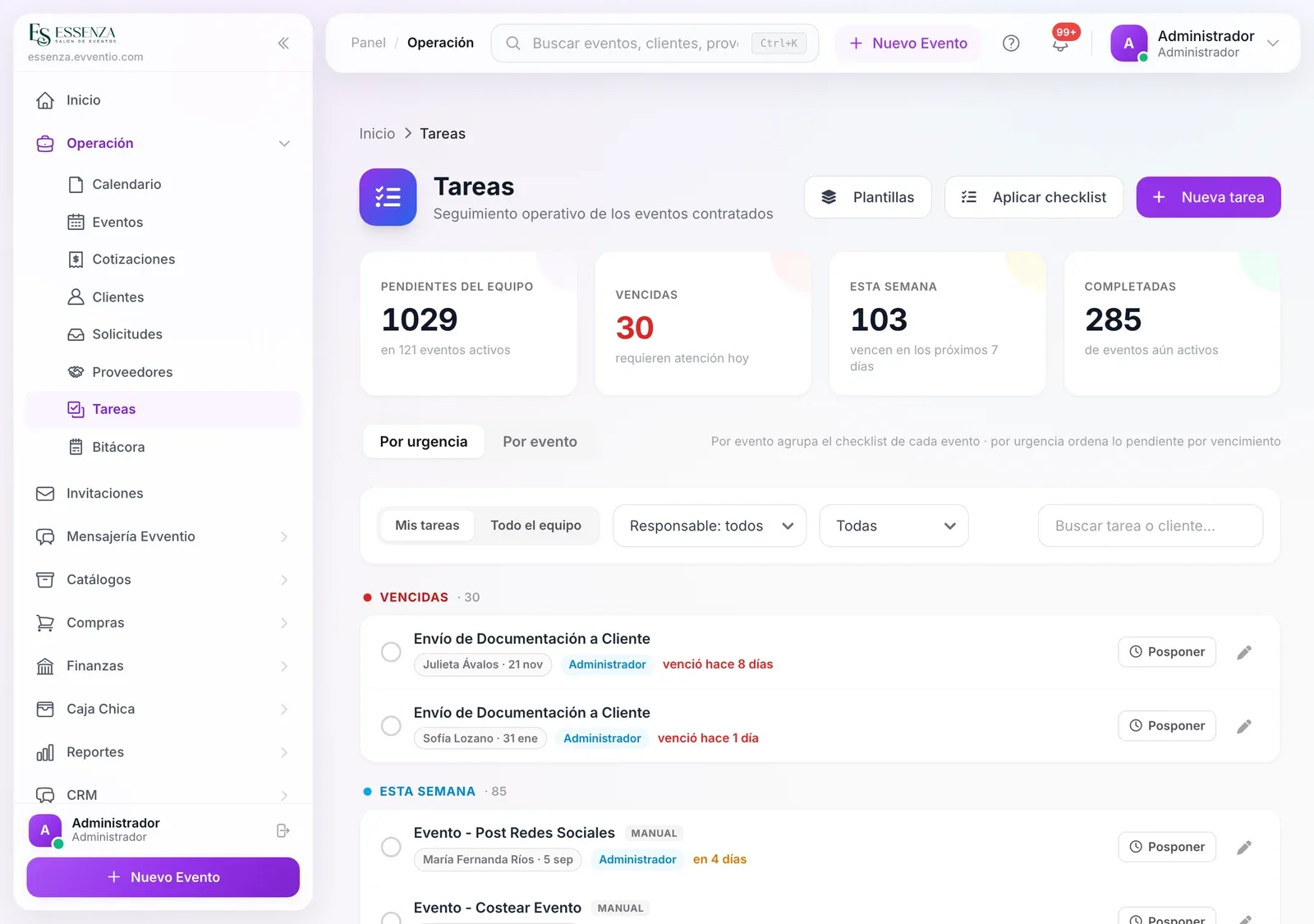Click the Completadas 285 summary card
This screenshot has width=1314, height=924.
point(1172,324)
